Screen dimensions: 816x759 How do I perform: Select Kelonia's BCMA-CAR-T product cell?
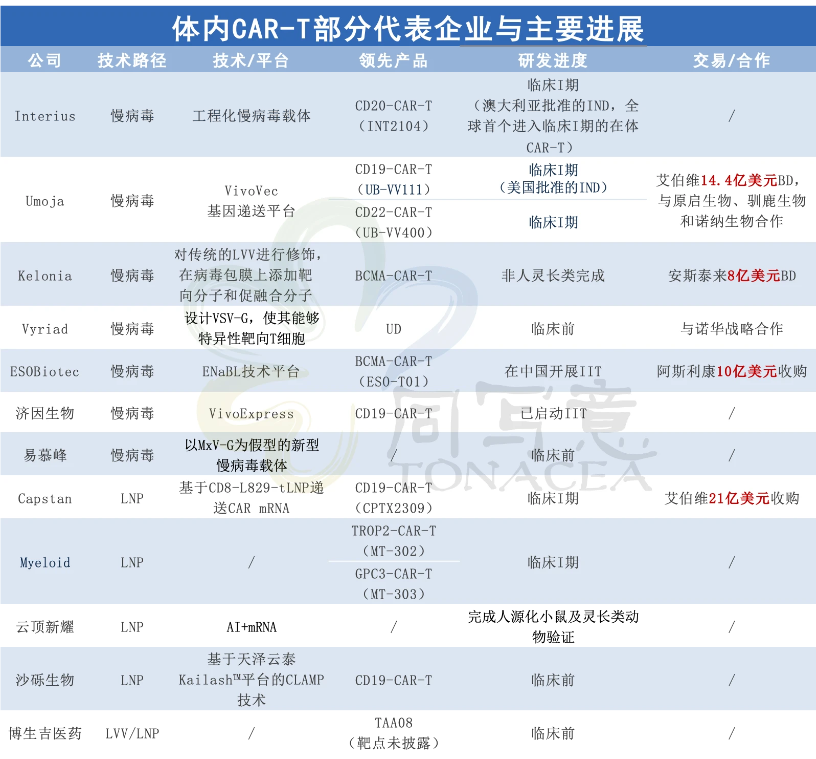click(x=393, y=275)
